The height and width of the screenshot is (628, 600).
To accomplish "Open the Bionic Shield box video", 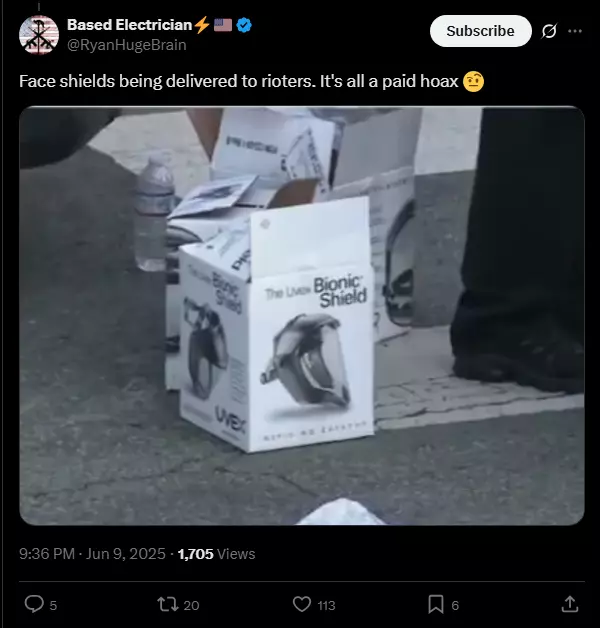I will [302, 316].
